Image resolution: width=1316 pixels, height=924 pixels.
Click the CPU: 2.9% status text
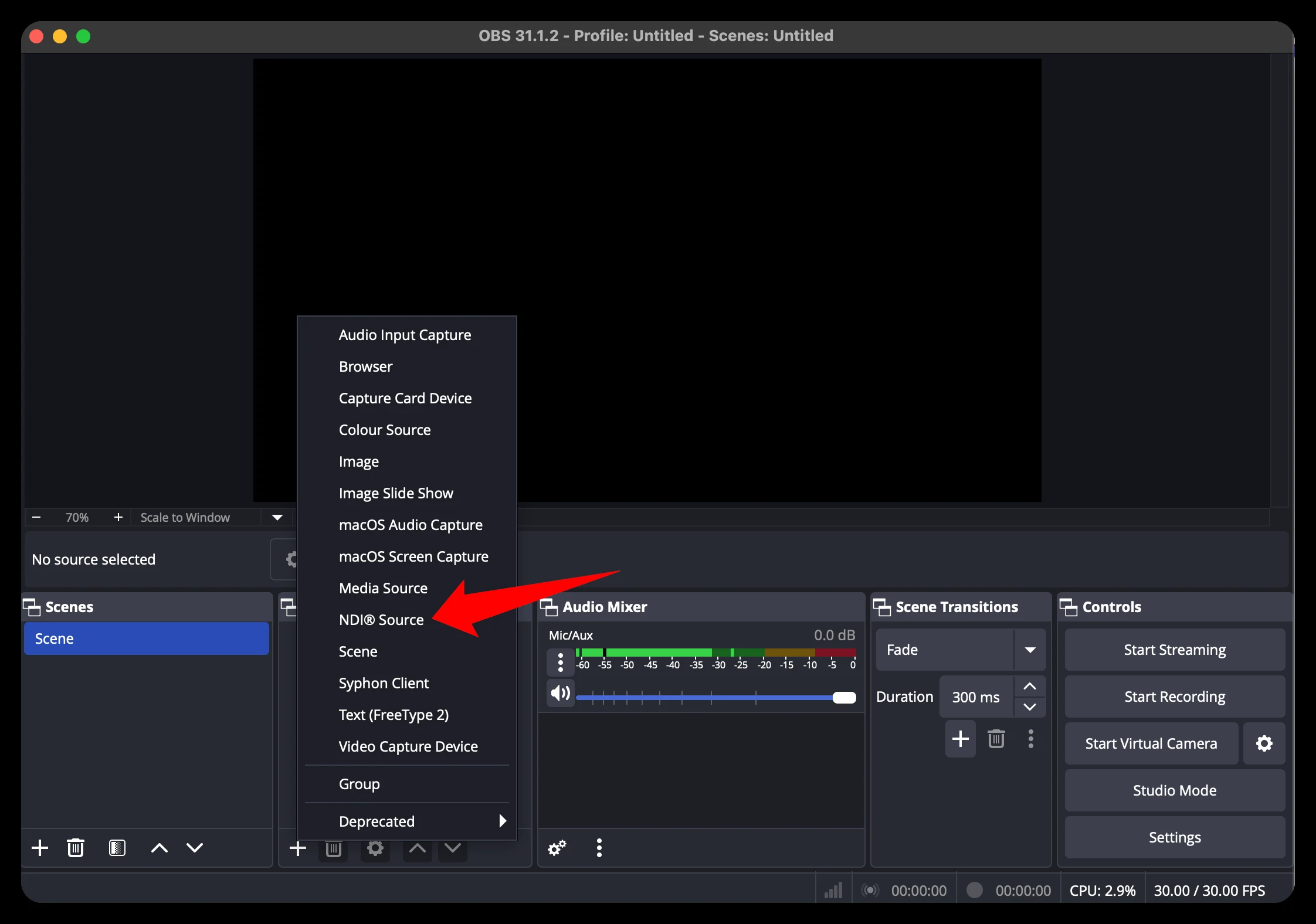[1103, 891]
